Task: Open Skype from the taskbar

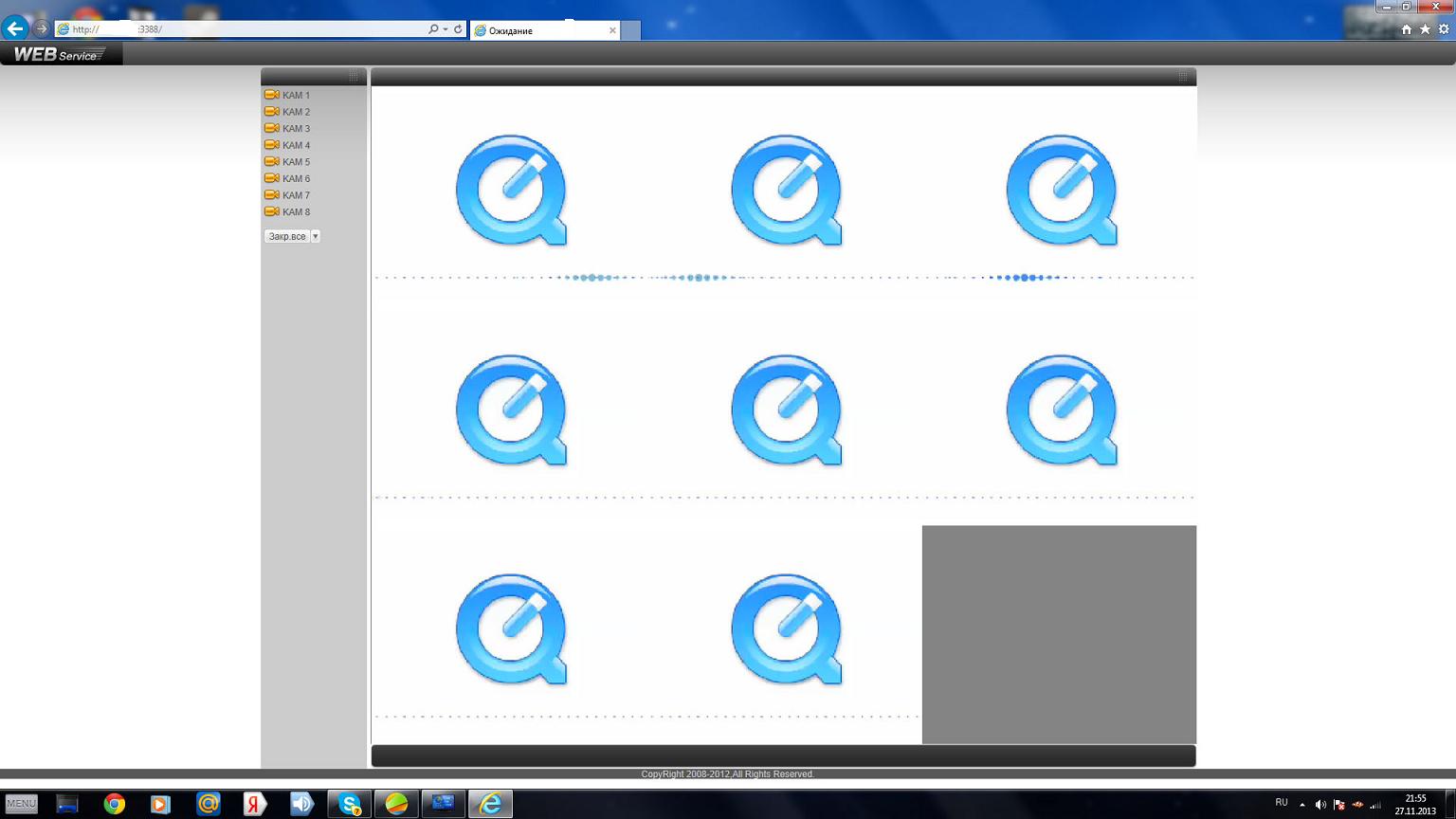Action: (349, 804)
